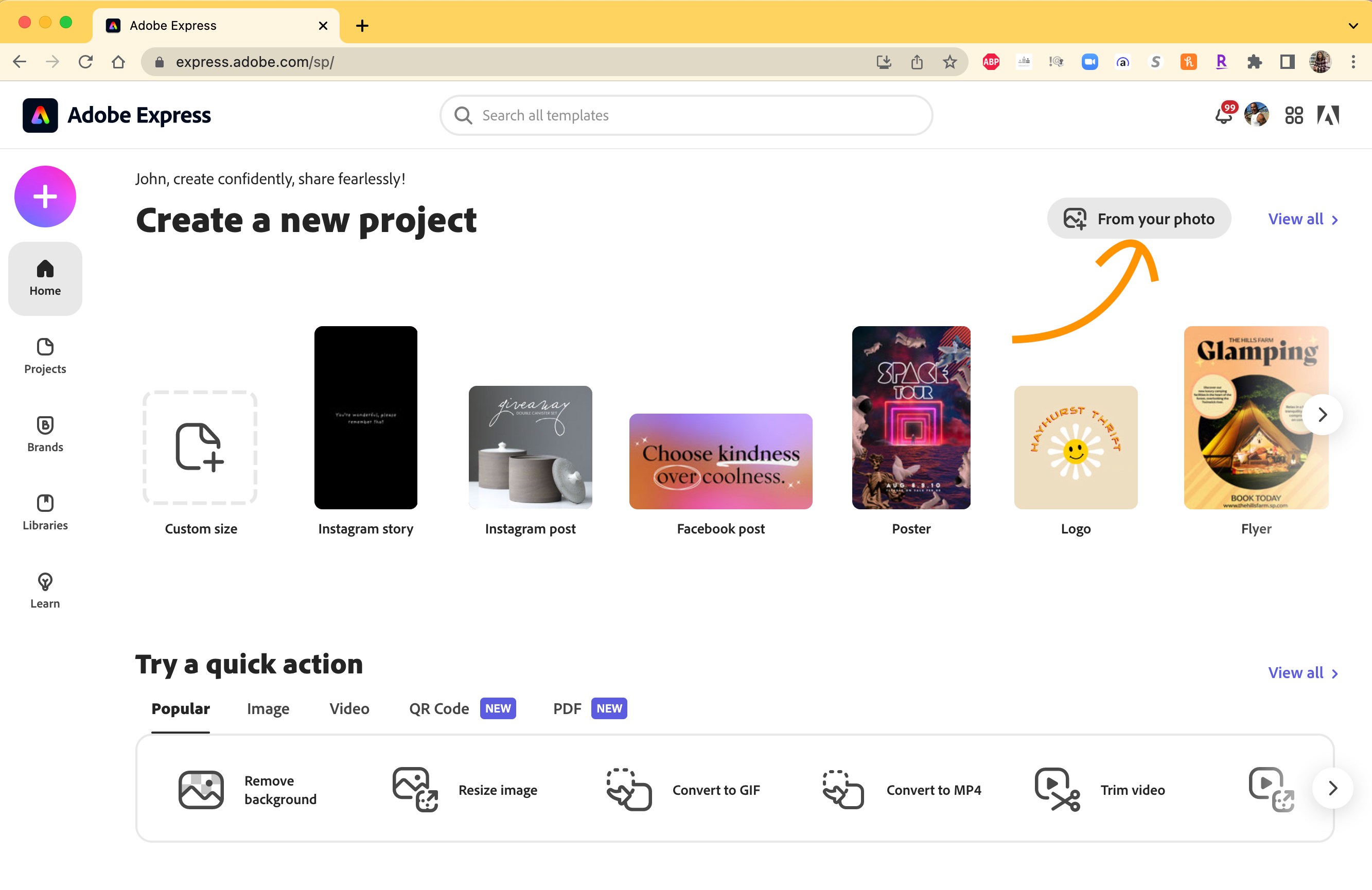Select the Poster template thumbnail

911,417
